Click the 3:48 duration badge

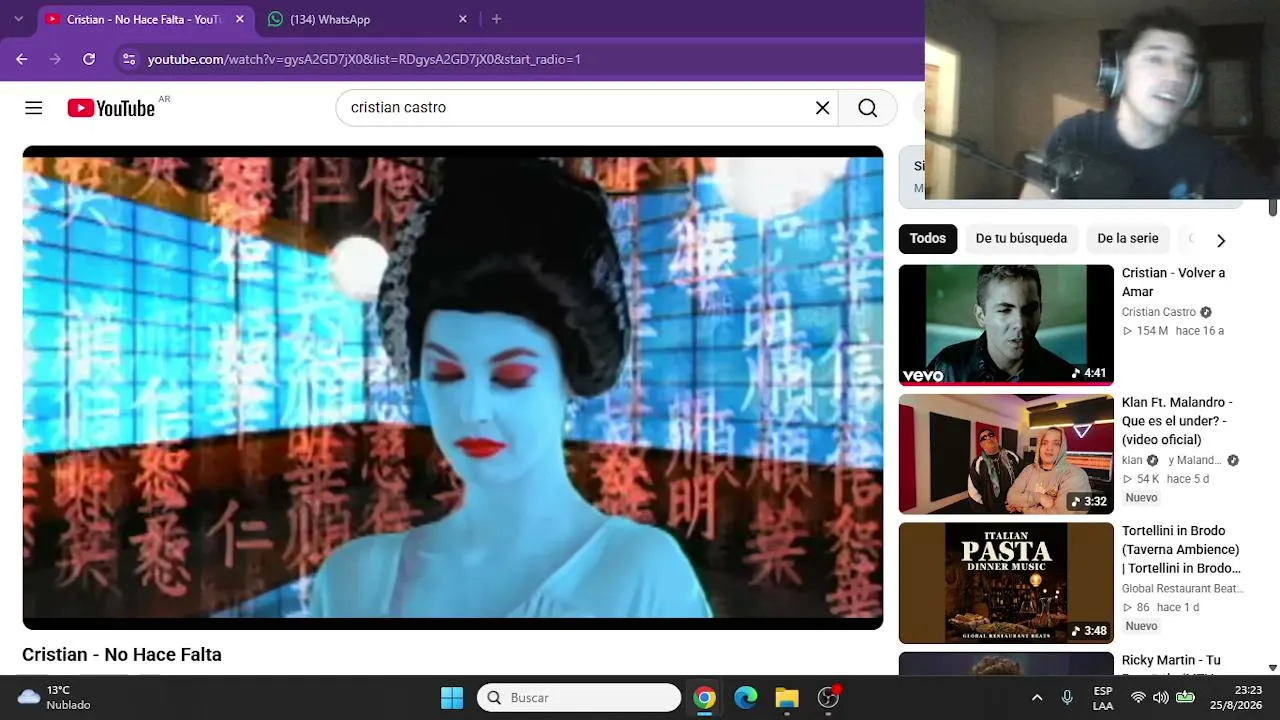click(1088, 631)
